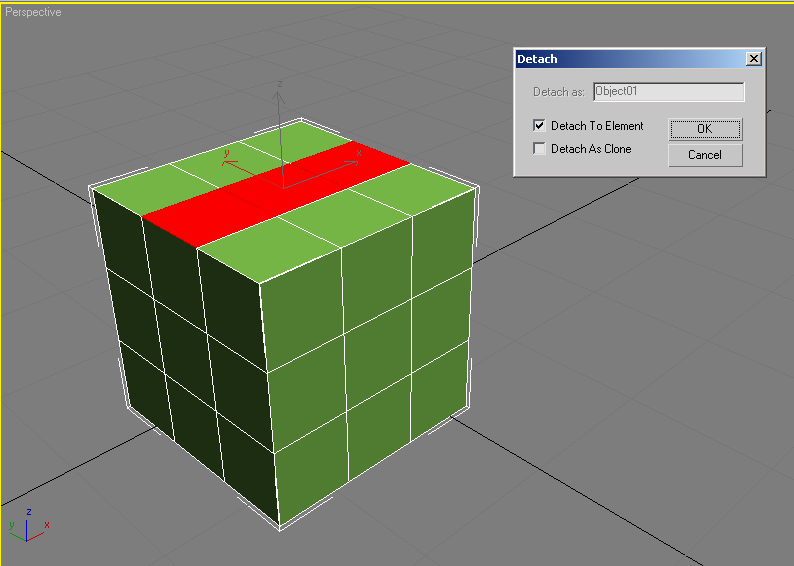
Task: Click the 'Detach as' name field
Action: tap(668, 92)
